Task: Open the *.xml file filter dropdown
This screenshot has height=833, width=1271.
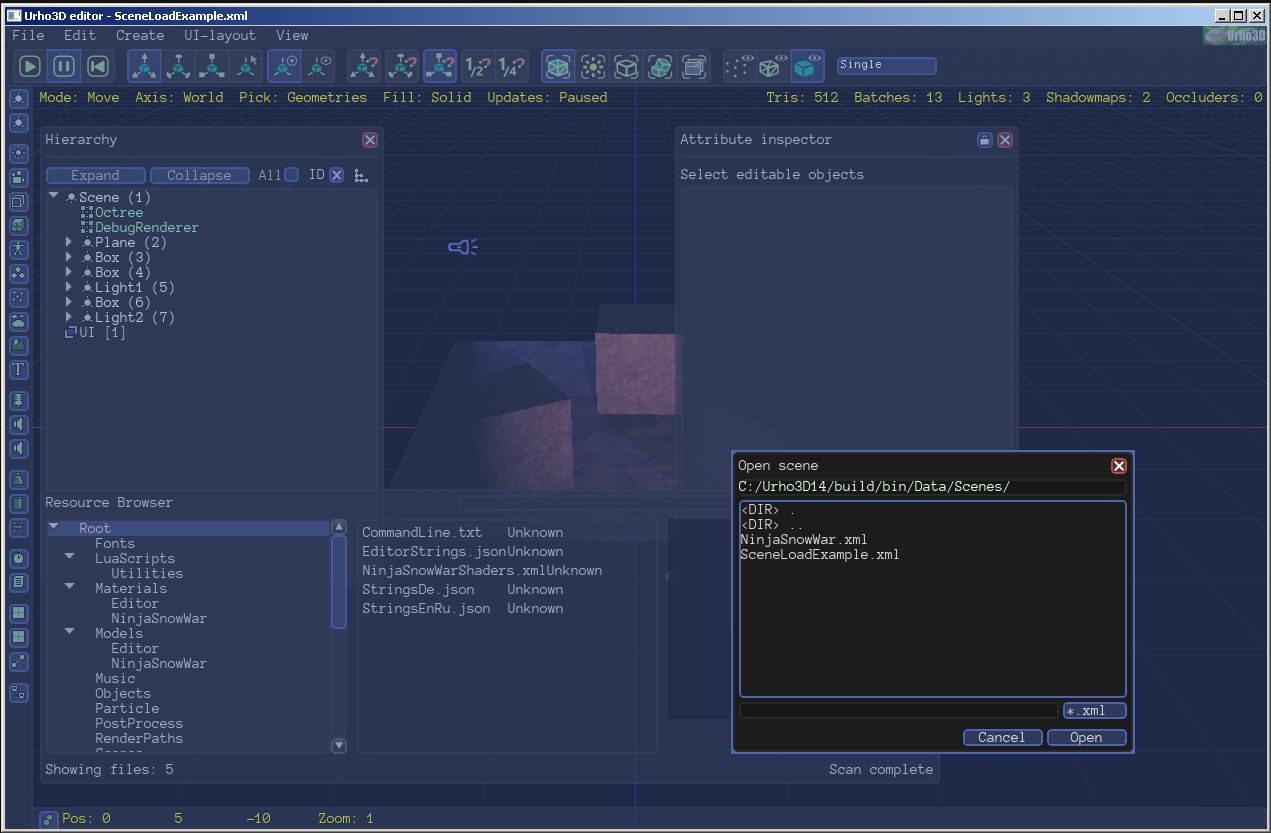Action: point(1094,710)
